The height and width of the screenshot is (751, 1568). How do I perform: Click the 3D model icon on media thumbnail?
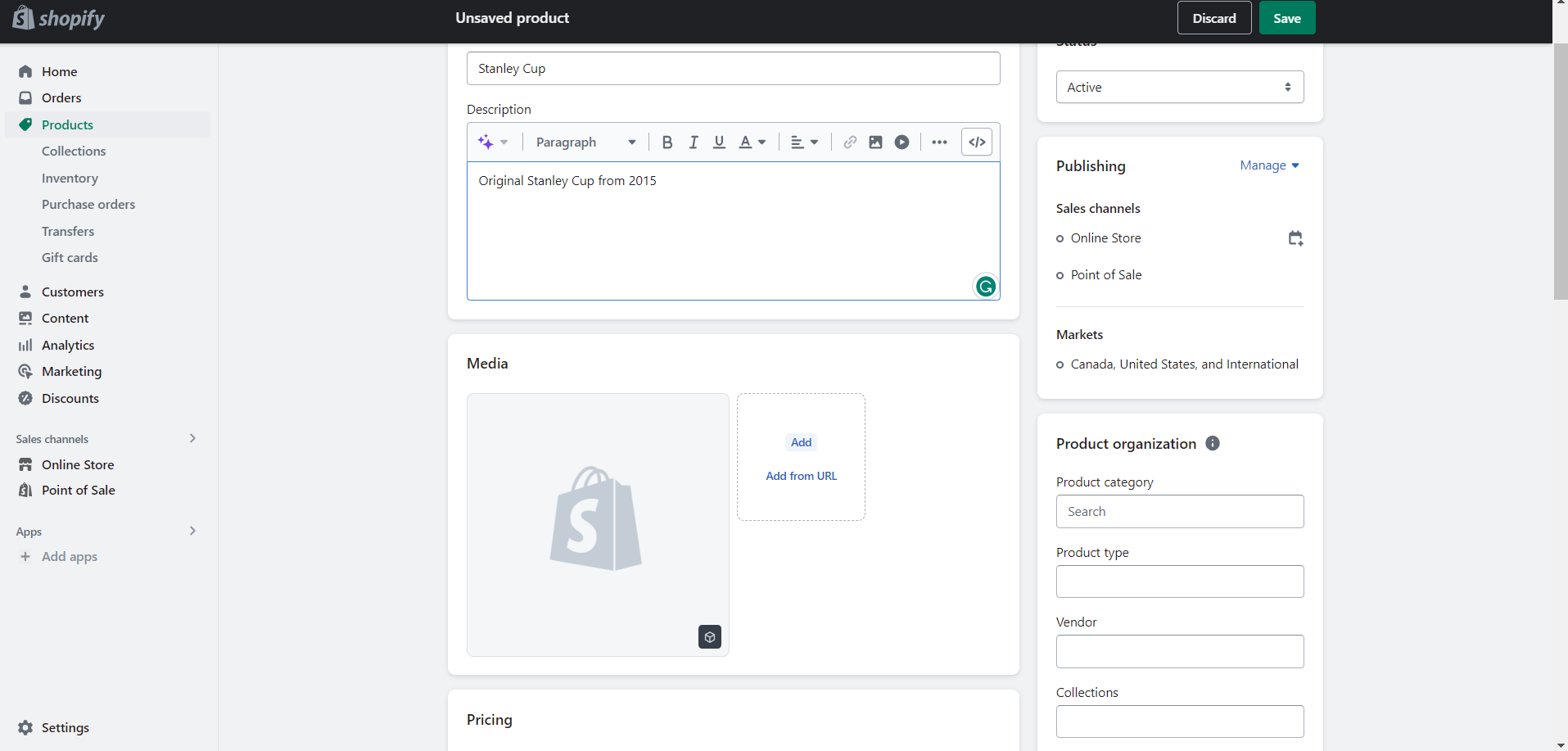pyautogui.click(x=710, y=636)
